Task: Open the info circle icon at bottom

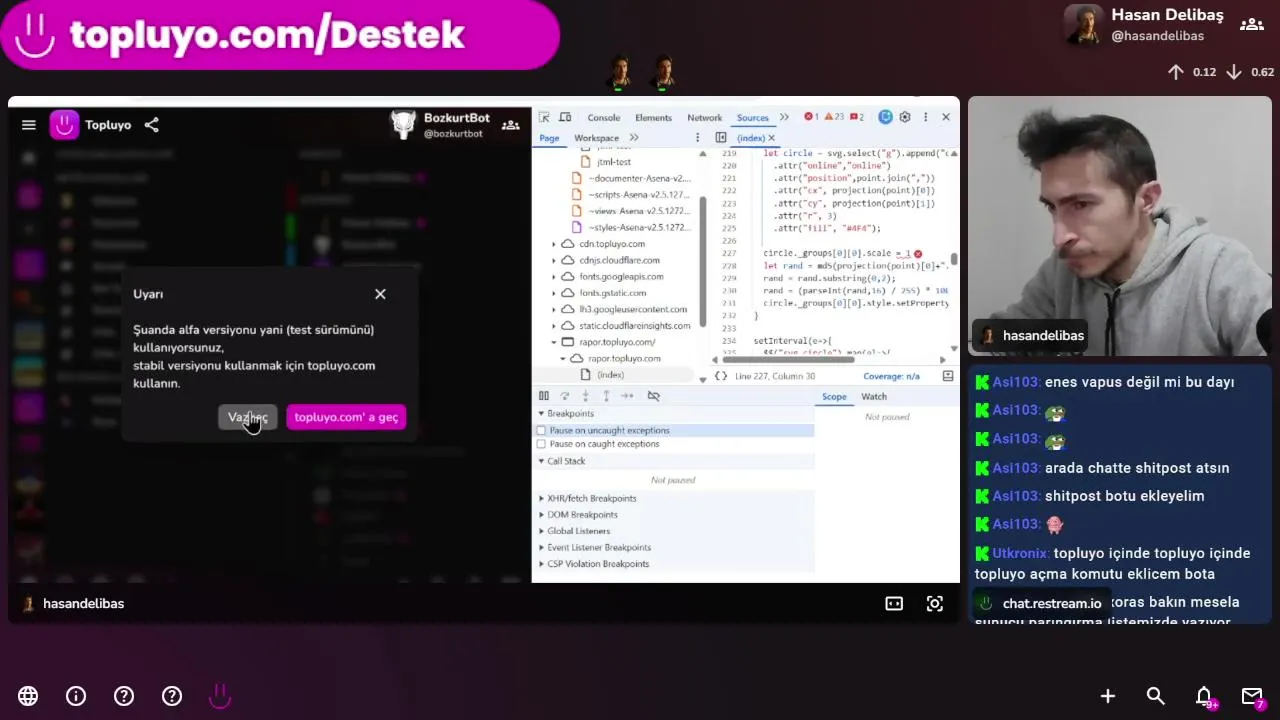Action: click(x=76, y=696)
